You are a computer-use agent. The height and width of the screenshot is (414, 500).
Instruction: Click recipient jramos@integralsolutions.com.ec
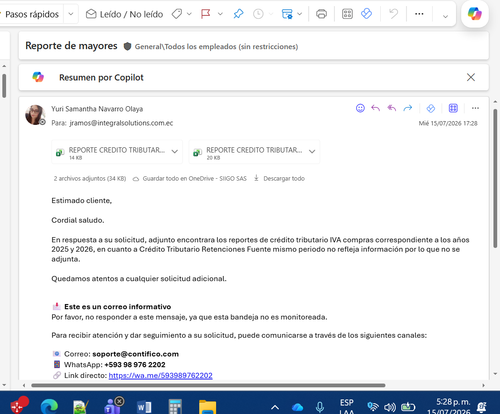click(x=121, y=123)
